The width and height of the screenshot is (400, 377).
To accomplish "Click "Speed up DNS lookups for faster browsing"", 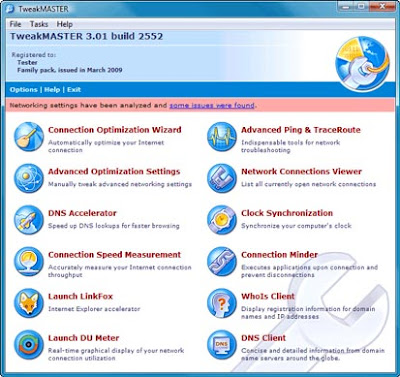I will pyautogui.click(x=114, y=226).
